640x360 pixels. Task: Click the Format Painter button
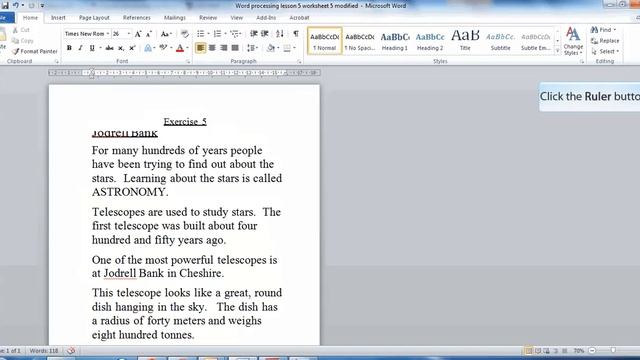[35, 51]
